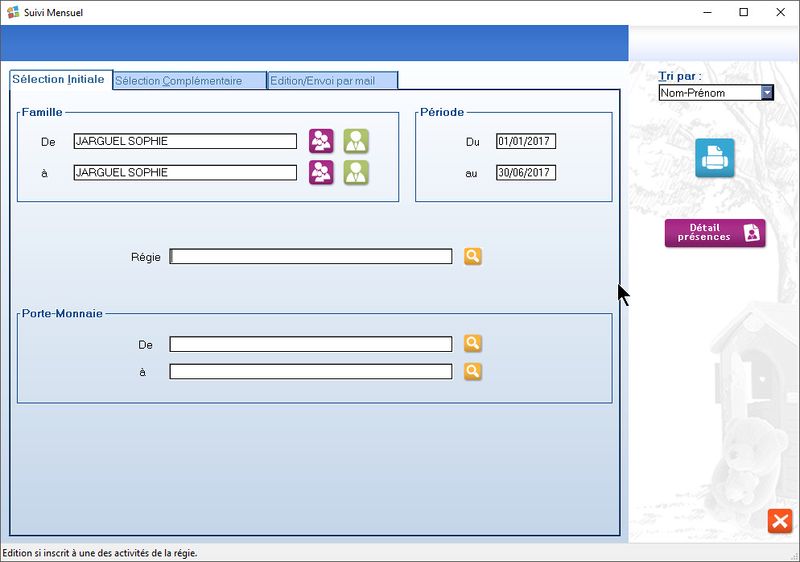Open the Régie search magnifier
This screenshot has height=562, width=800.
473,257
